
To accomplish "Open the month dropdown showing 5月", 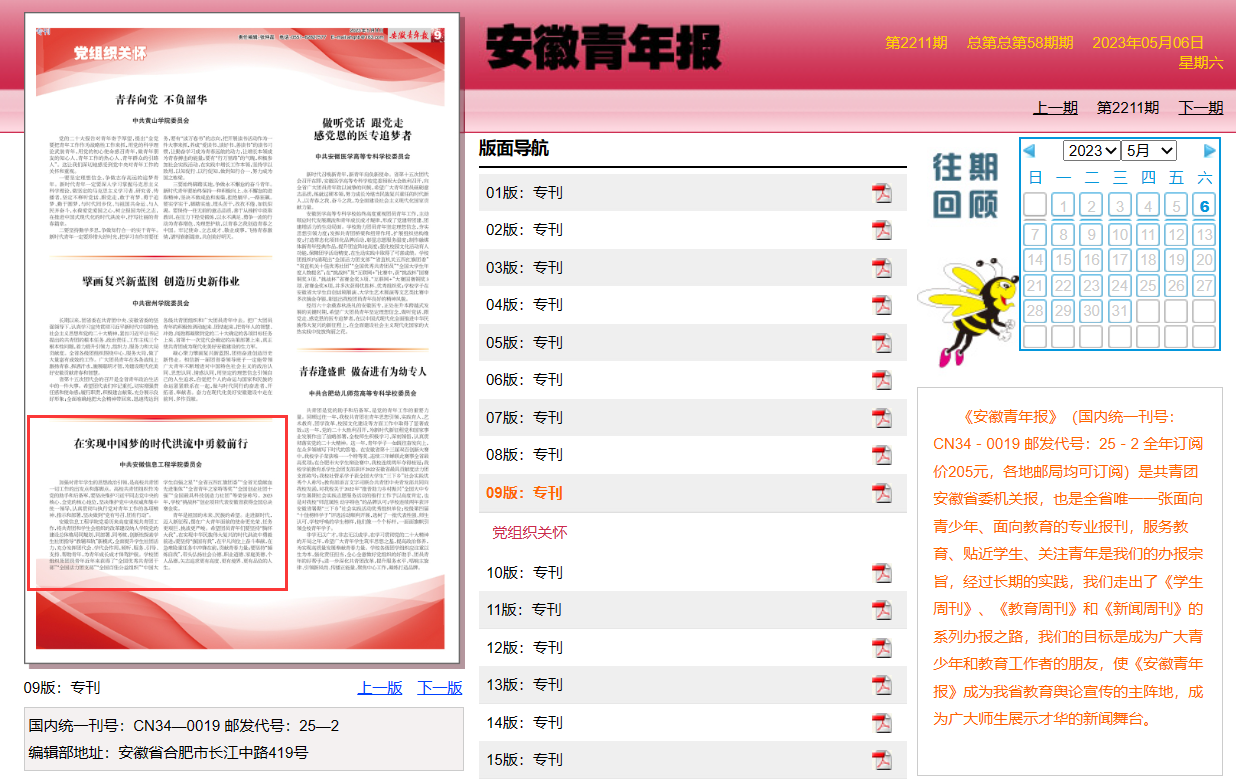I will click(1149, 151).
